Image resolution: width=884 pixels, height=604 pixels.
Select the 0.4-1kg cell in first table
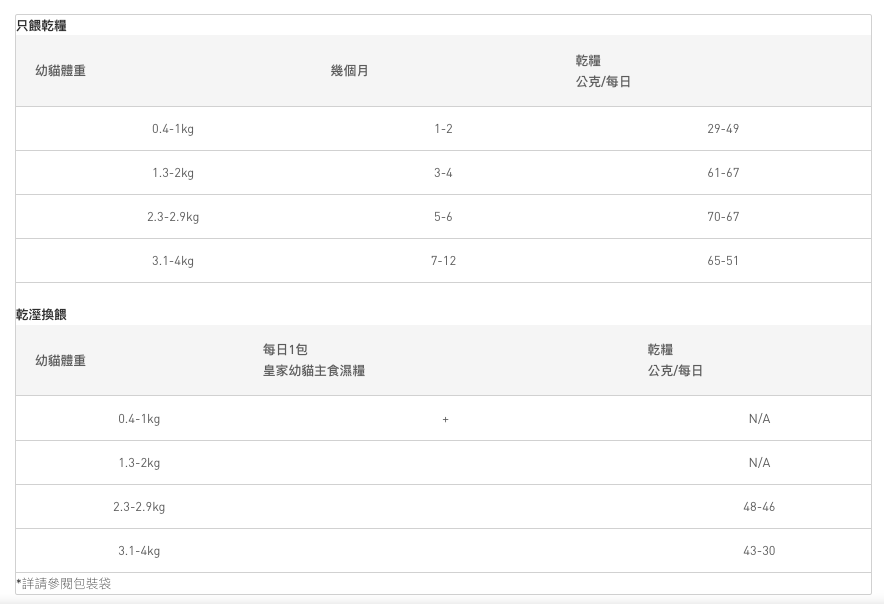pos(173,129)
